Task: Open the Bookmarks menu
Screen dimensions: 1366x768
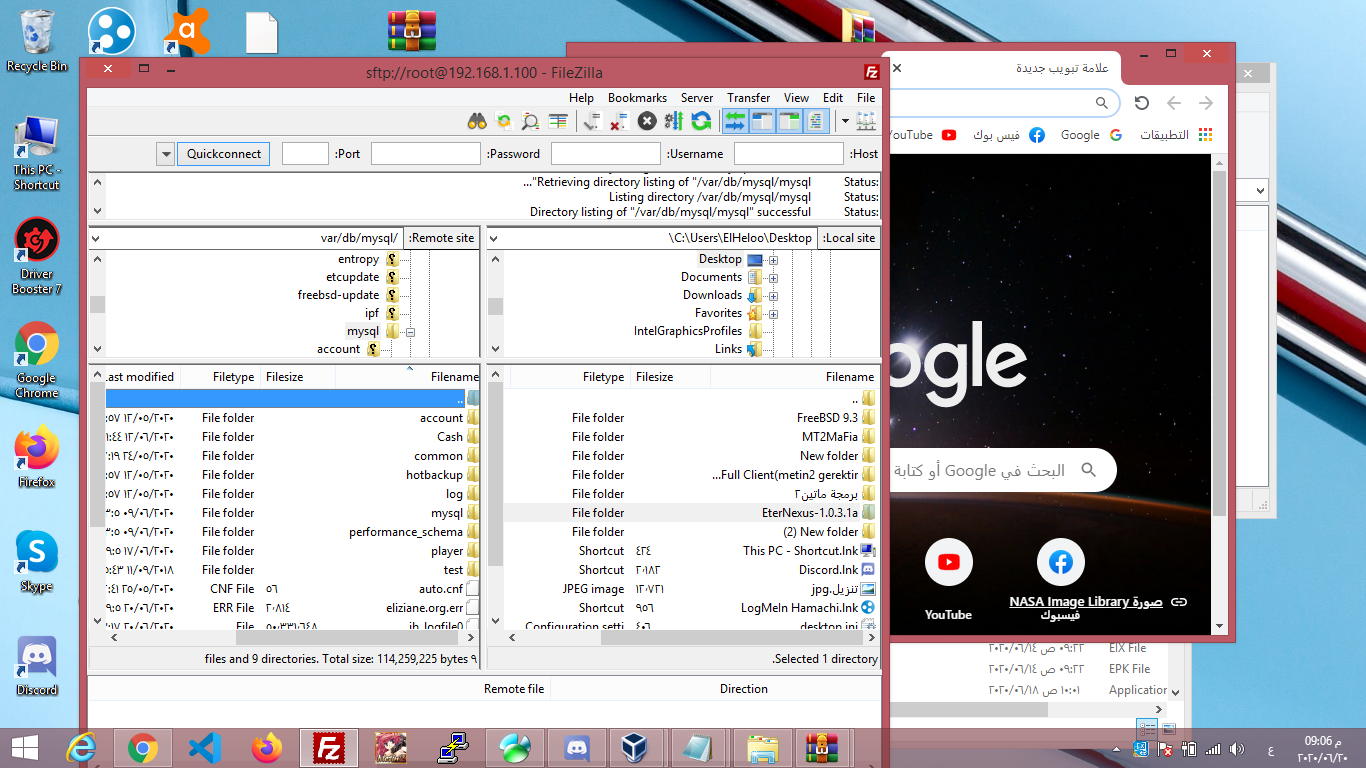Action: click(x=637, y=98)
